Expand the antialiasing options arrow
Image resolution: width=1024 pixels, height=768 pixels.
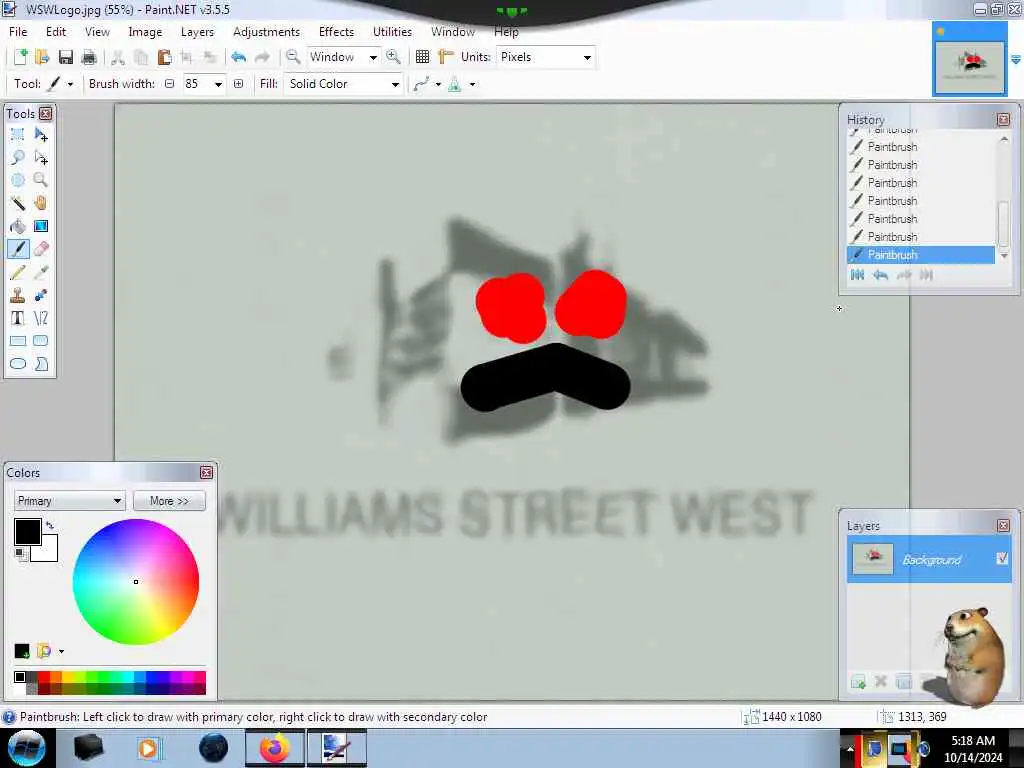point(438,84)
